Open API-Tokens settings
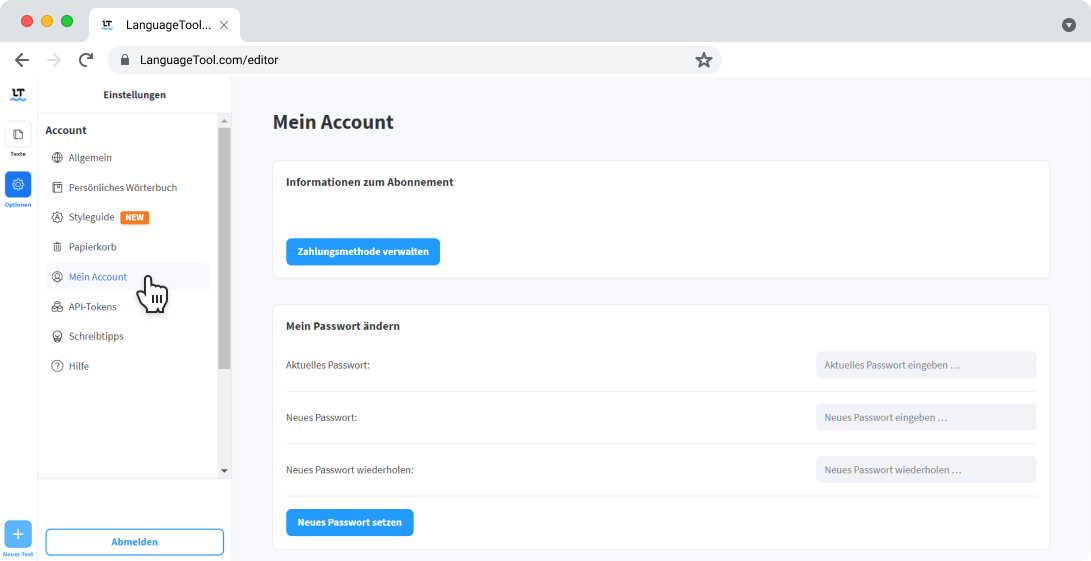This screenshot has width=1091, height=561. click(x=127, y=306)
